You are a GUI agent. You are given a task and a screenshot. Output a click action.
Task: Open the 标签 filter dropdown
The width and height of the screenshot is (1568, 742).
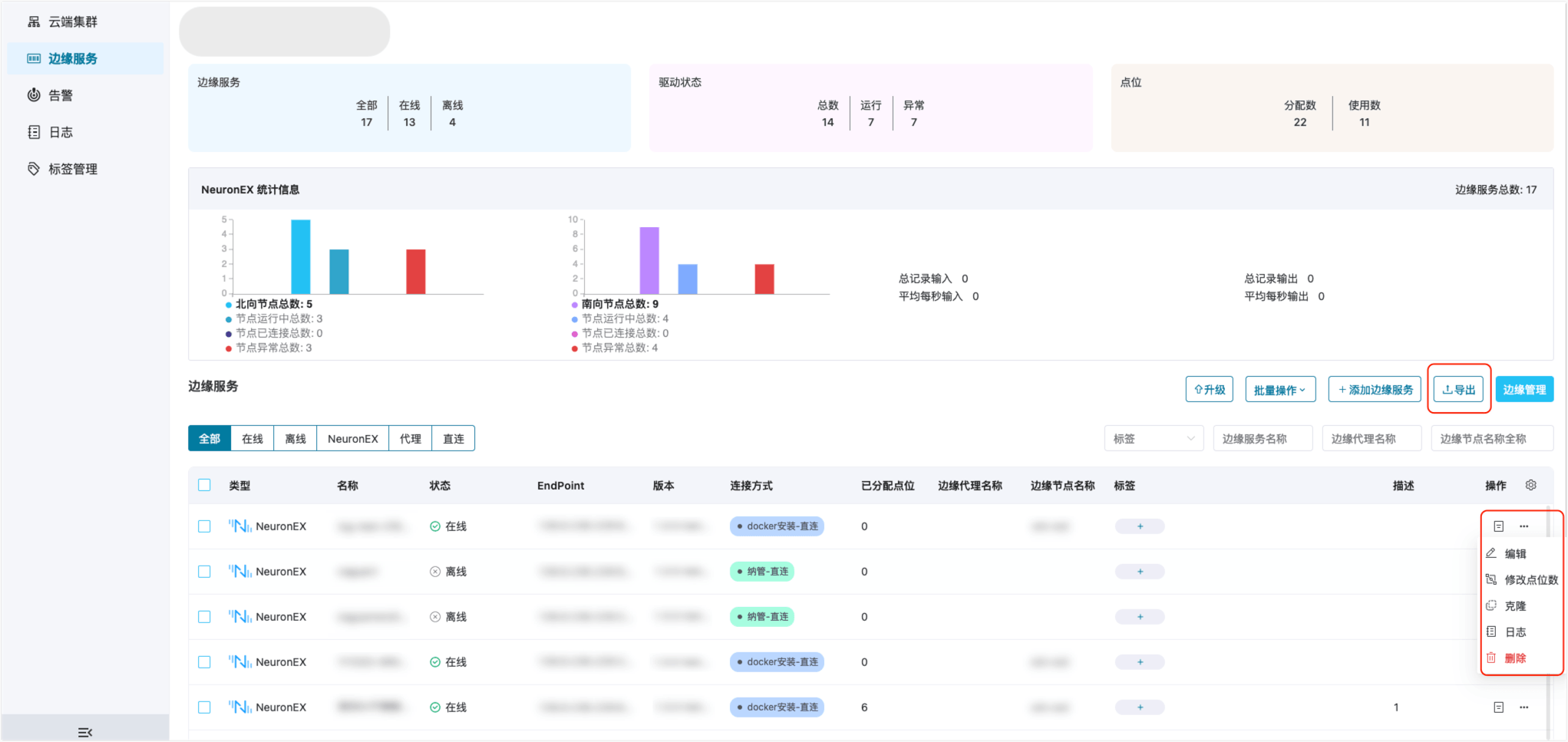[1154, 439]
